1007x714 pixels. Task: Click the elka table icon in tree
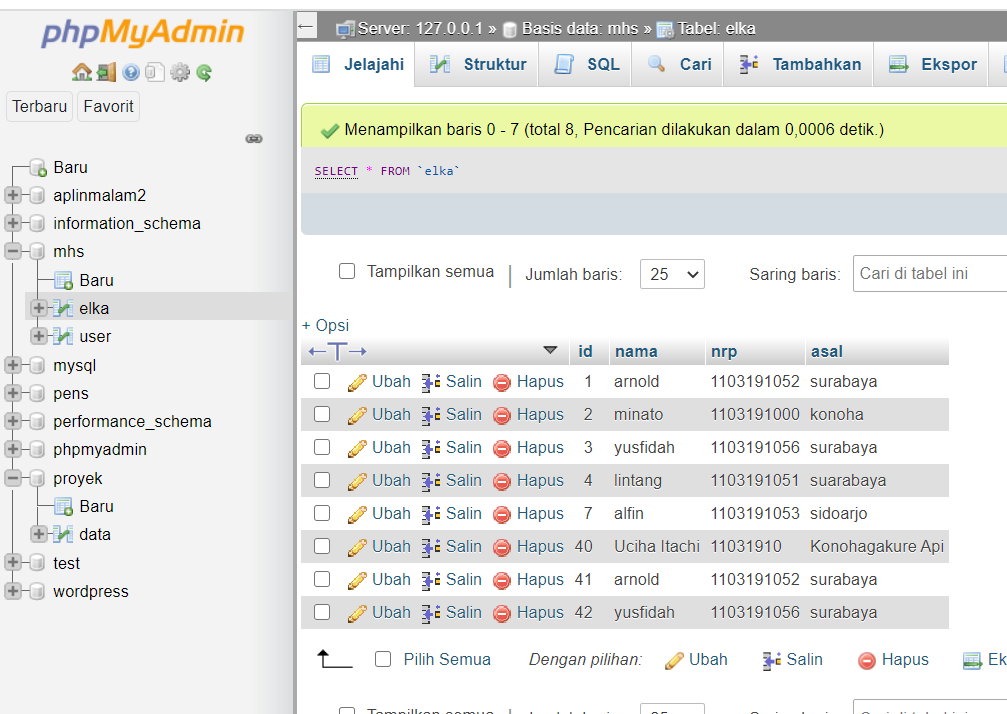click(x=63, y=308)
